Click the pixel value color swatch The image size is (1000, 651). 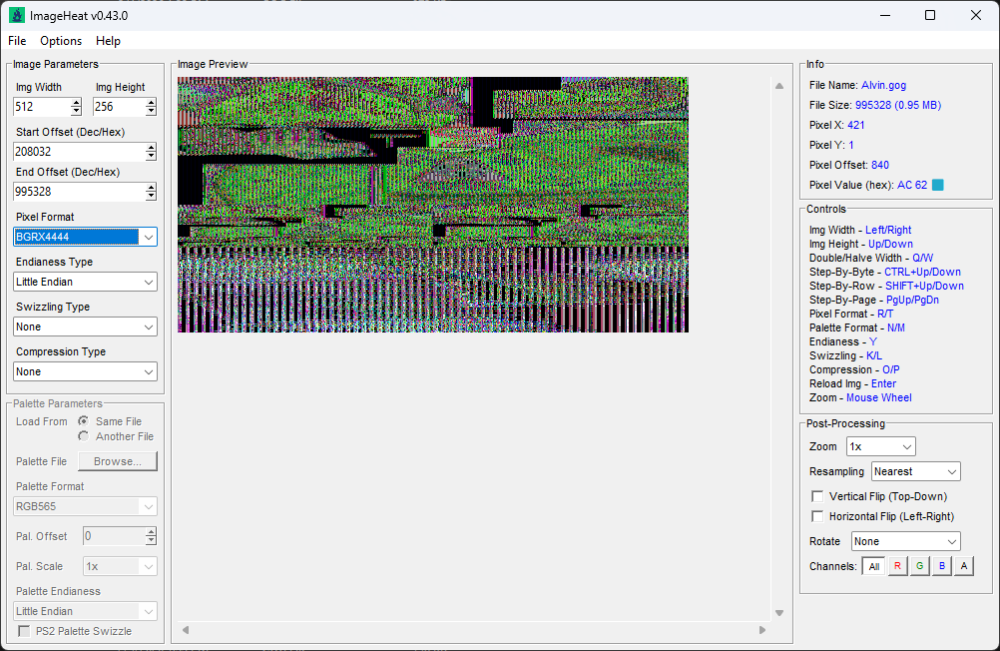click(938, 185)
